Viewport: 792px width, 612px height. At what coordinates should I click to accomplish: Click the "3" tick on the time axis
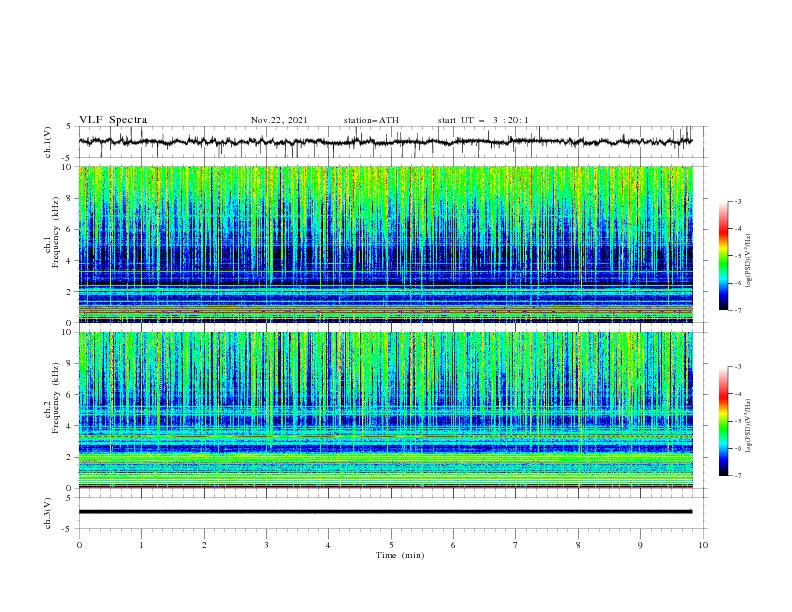tap(266, 545)
